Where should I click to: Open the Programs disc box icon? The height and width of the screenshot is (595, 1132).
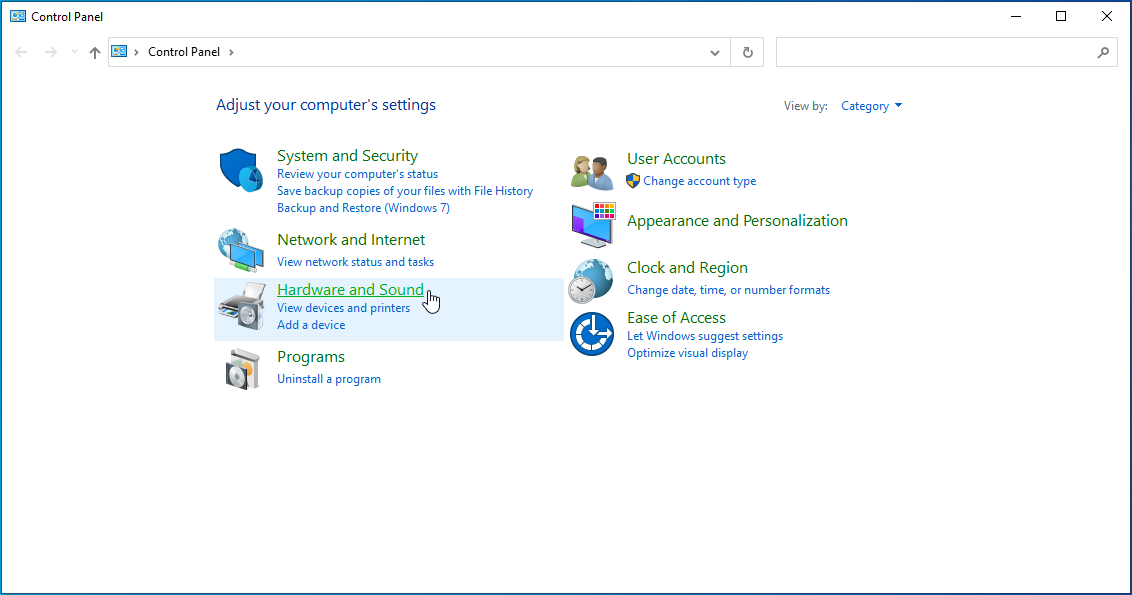coord(242,369)
